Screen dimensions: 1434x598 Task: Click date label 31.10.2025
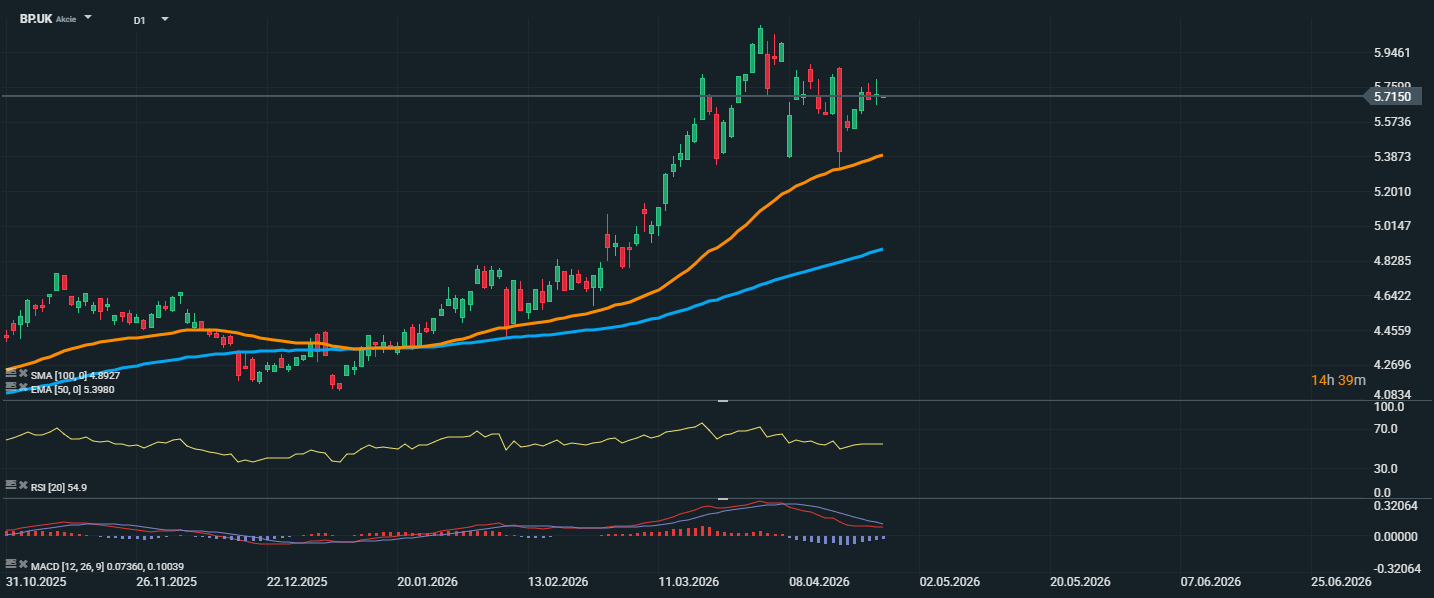coord(34,582)
